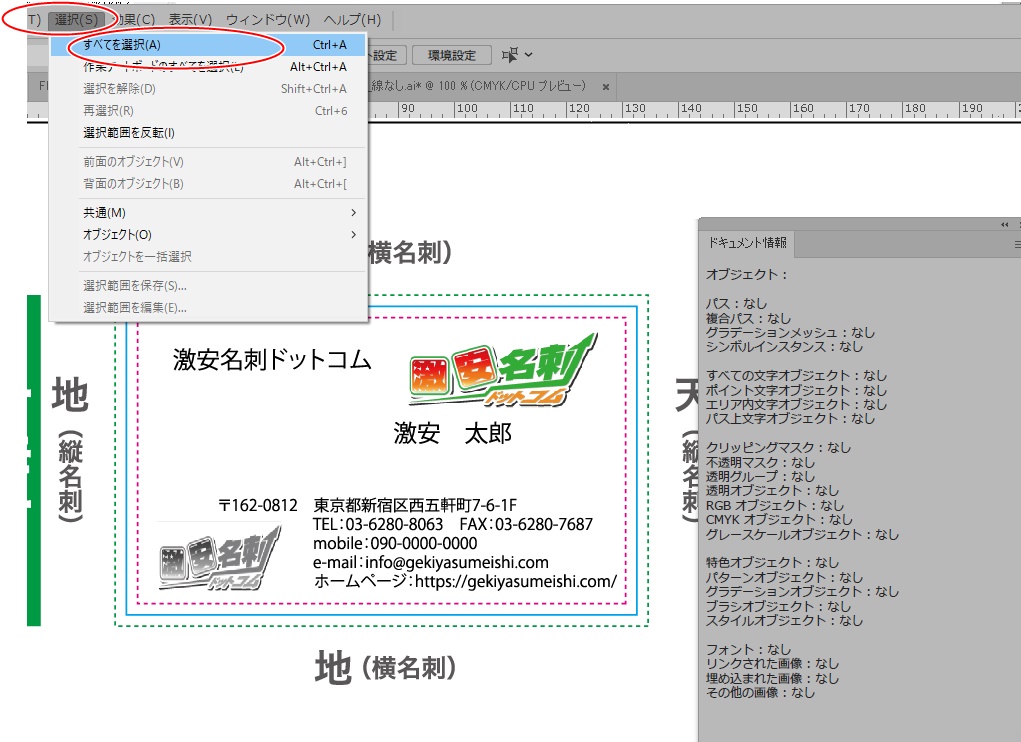
Task: Click the エリア内文字オブジェクト：なし row
Action: pyautogui.click(x=797, y=405)
